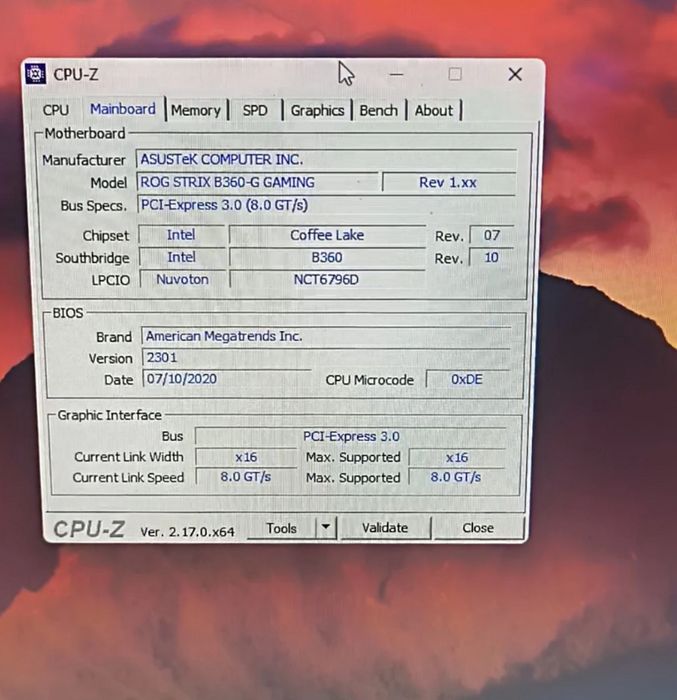Click the CPU-Z title bar text
Image resolution: width=677 pixels, height=700 pixels.
point(76,74)
